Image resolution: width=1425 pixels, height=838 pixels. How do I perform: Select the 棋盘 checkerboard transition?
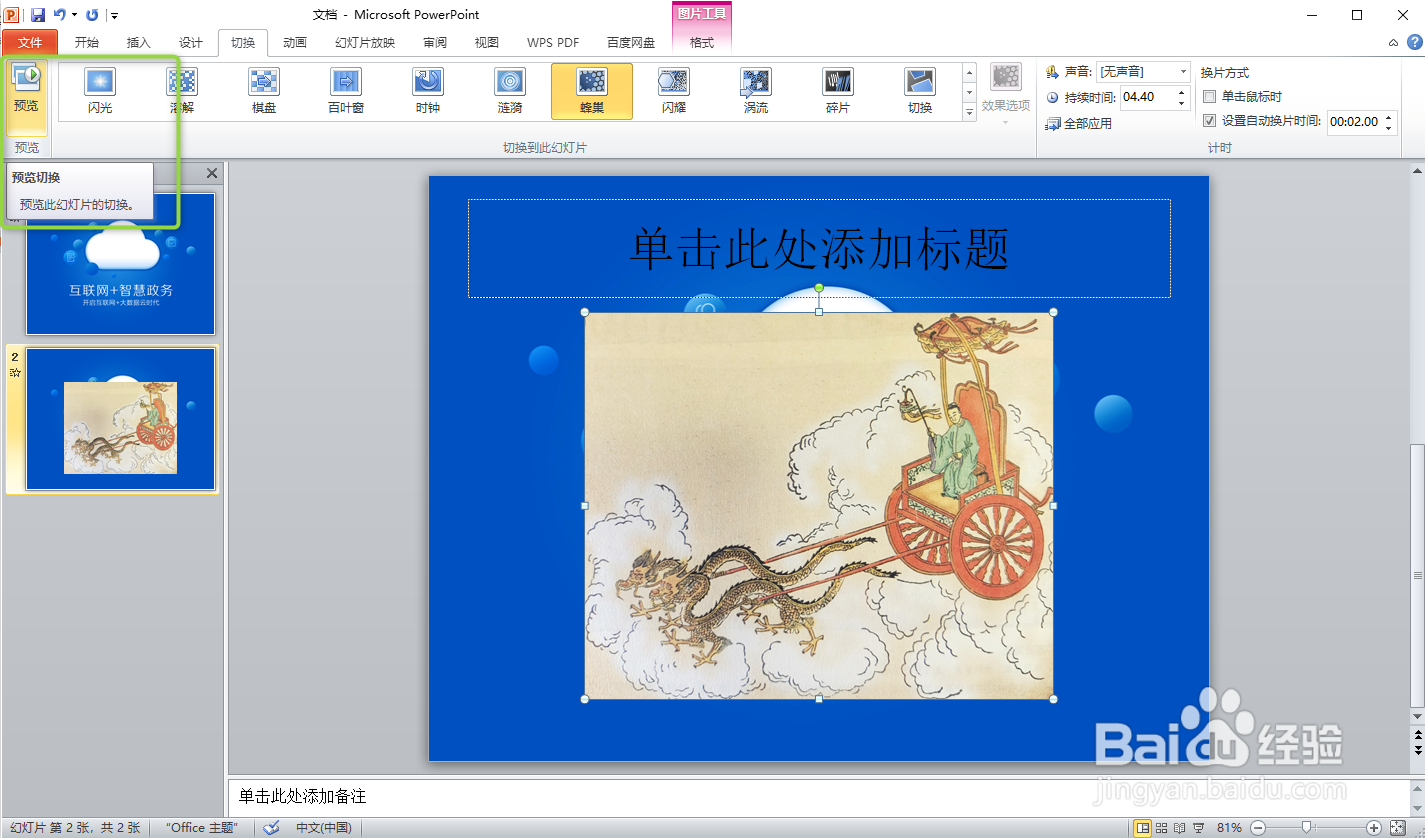(264, 91)
